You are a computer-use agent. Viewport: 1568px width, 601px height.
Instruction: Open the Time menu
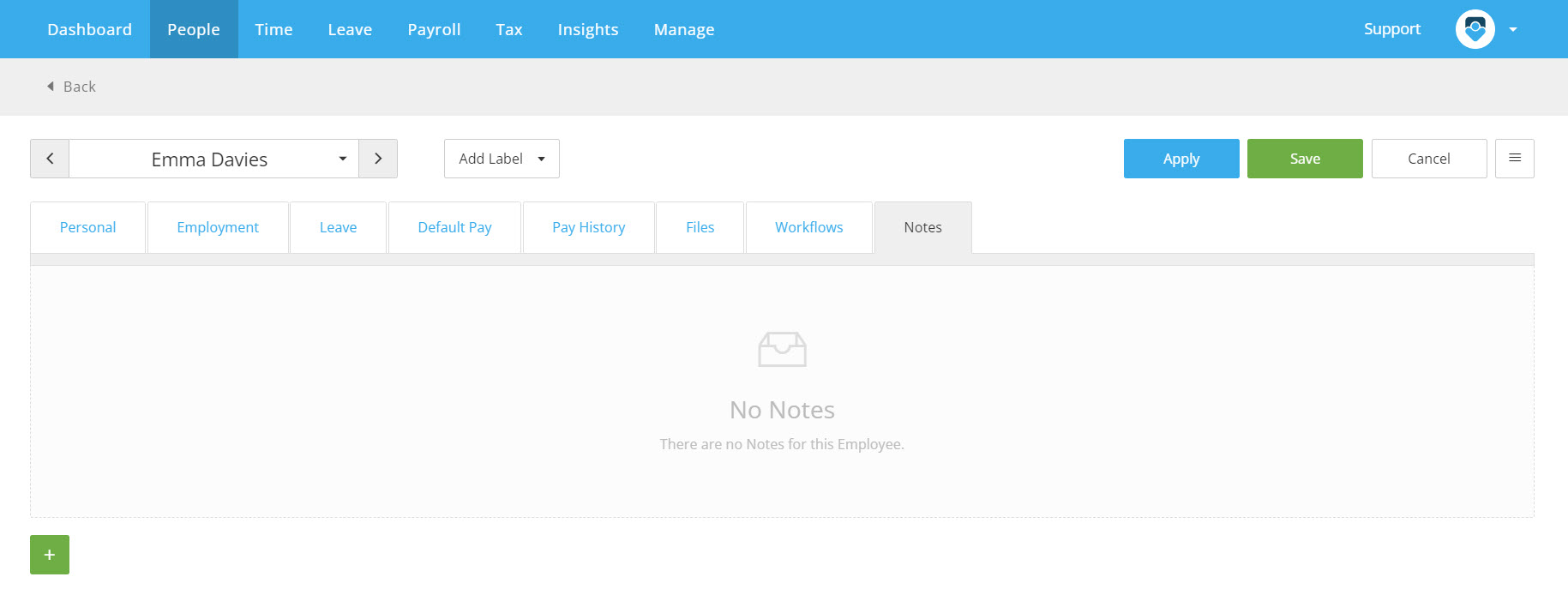[273, 29]
